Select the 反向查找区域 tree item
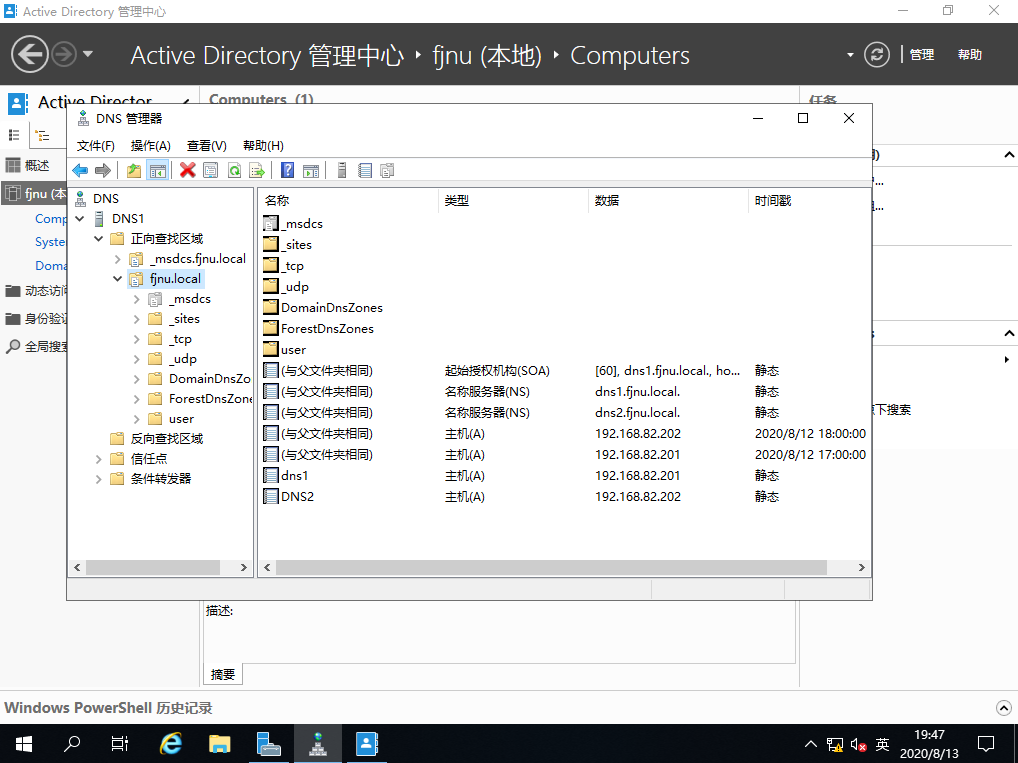The width and height of the screenshot is (1018, 763). (x=167, y=439)
